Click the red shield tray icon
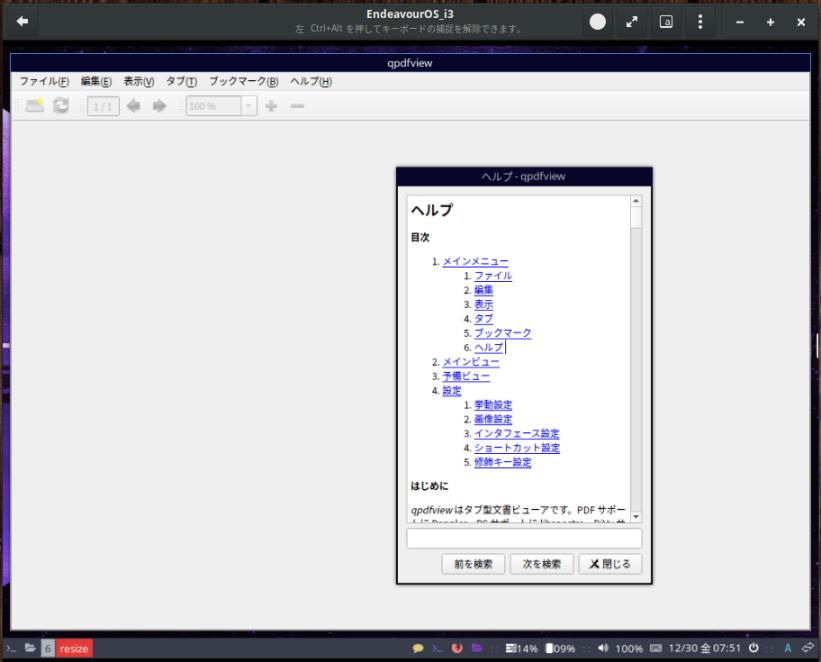This screenshot has height=662, width=821. (457, 648)
